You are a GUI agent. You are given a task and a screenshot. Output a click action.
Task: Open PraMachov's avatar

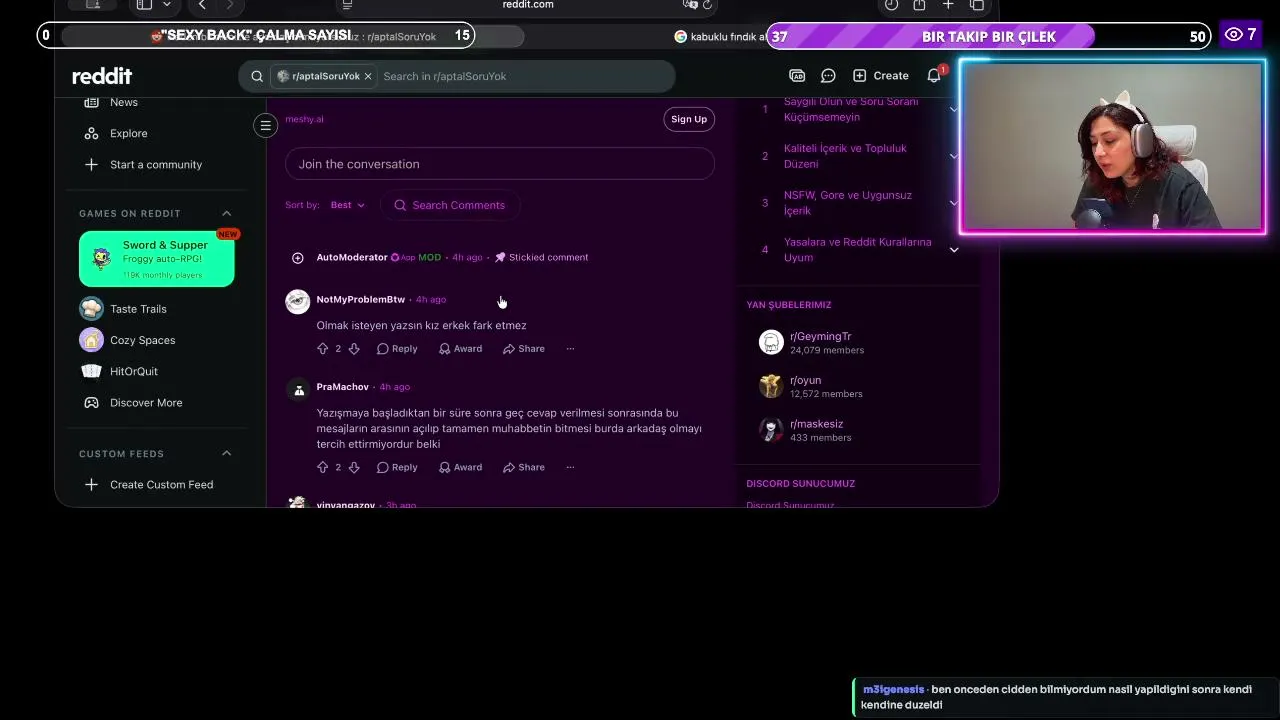tap(298, 390)
